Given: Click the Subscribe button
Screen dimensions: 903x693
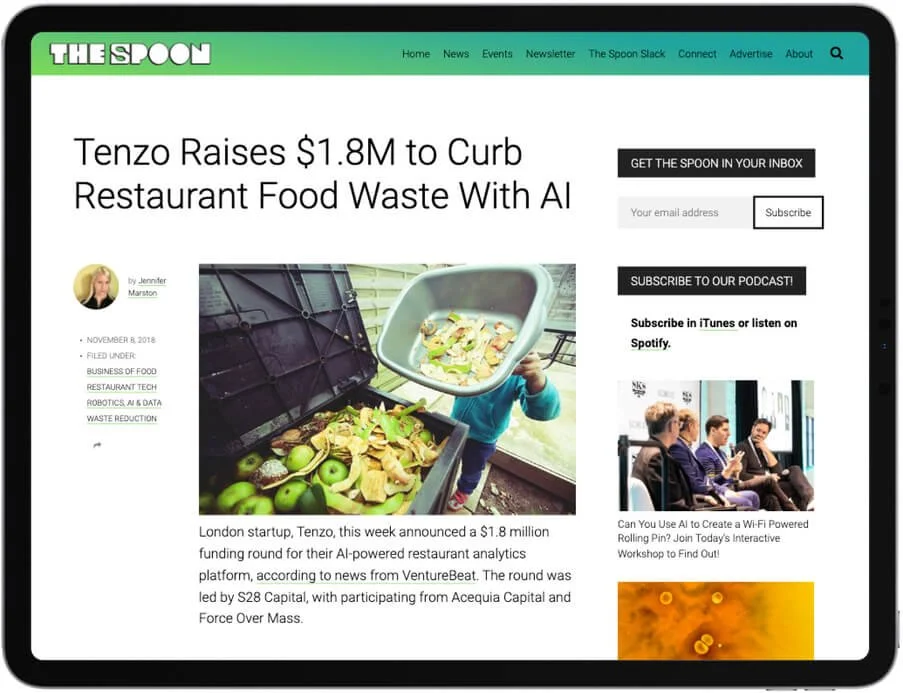Looking at the screenshot, I should click(788, 213).
